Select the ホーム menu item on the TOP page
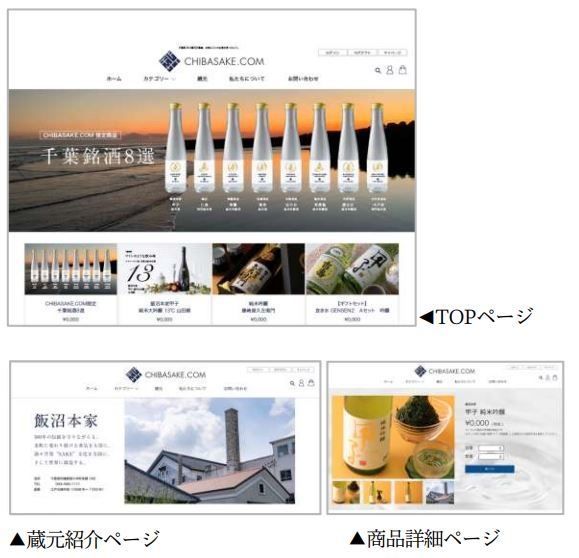 coord(114,79)
